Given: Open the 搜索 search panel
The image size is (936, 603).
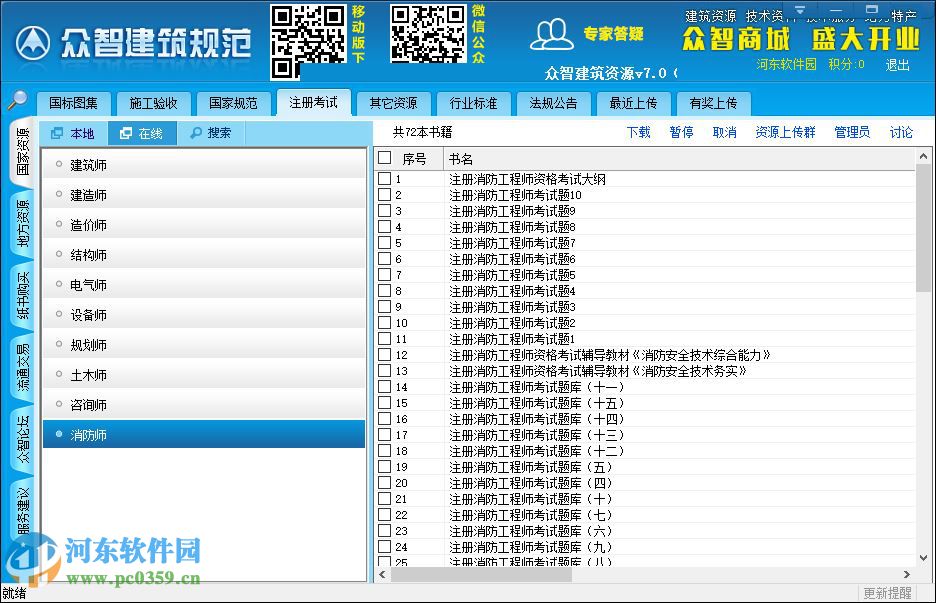Looking at the screenshot, I should tap(213, 132).
